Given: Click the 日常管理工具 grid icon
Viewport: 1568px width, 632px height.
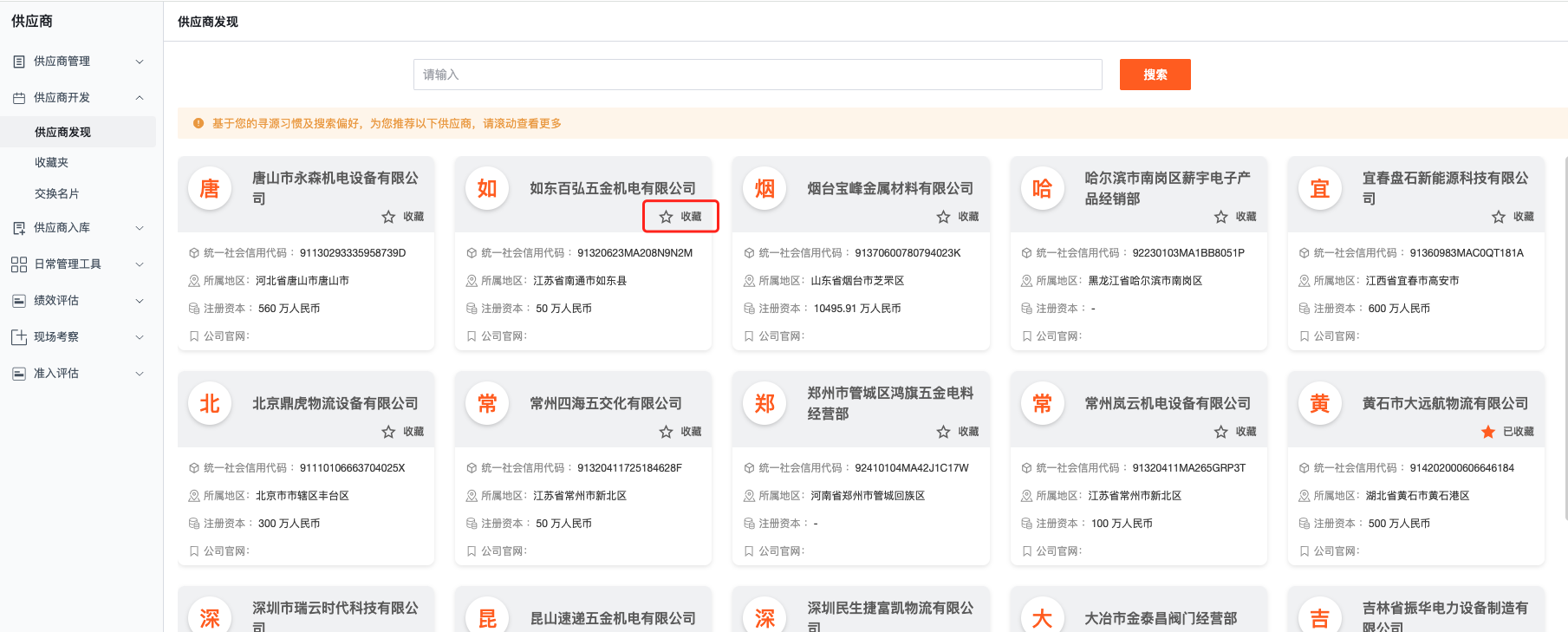Looking at the screenshot, I should [19, 264].
